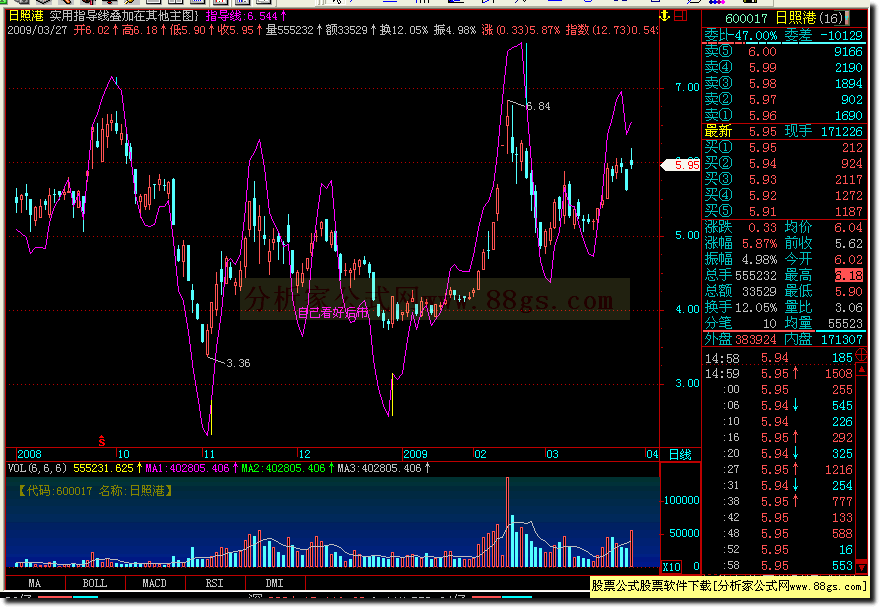The height and width of the screenshot is (609, 882).
Task: Click the 均价 6.04 value
Action: pos(849,228)
